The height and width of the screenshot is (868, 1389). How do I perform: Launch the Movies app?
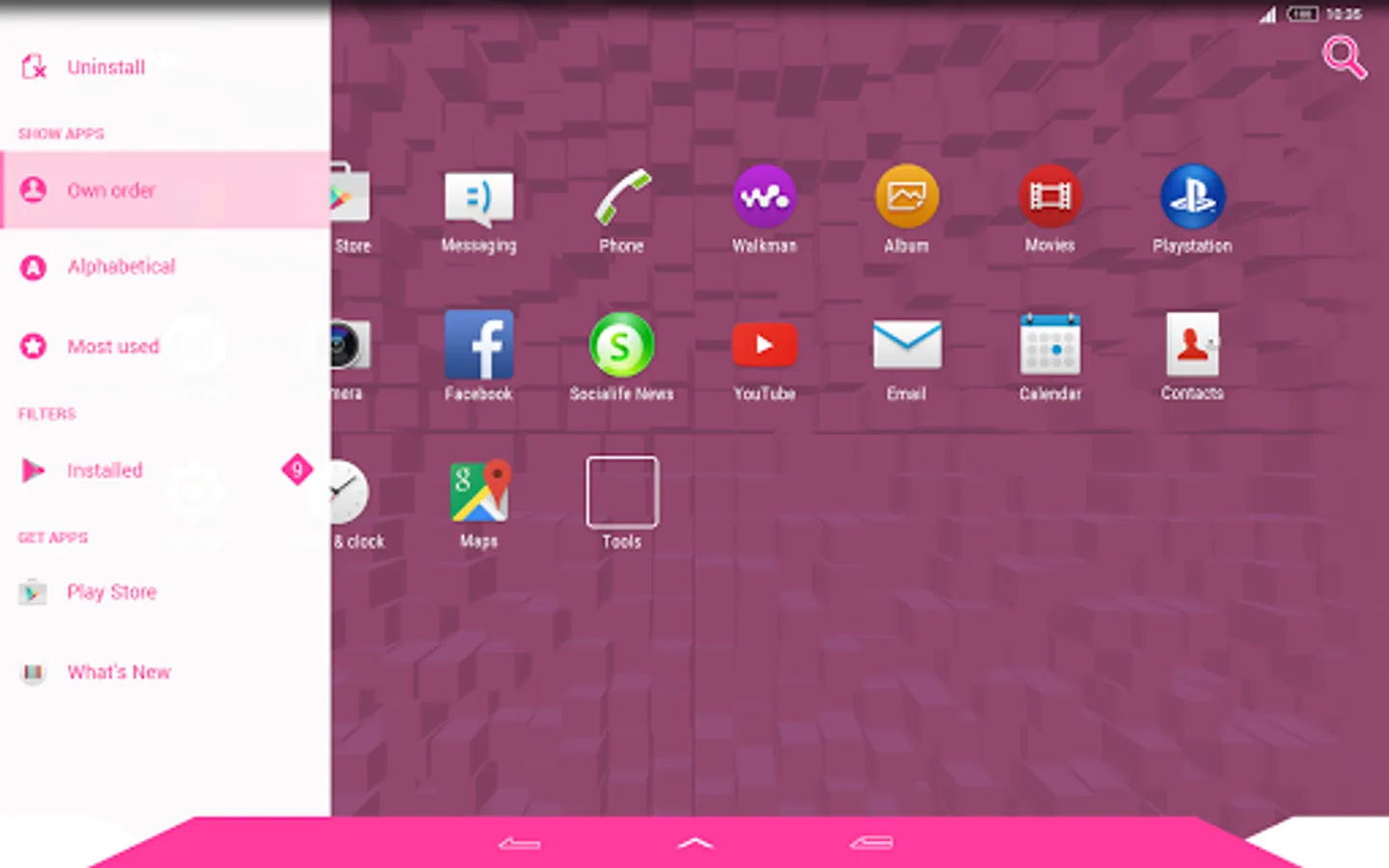click(x=1049, y=197)
